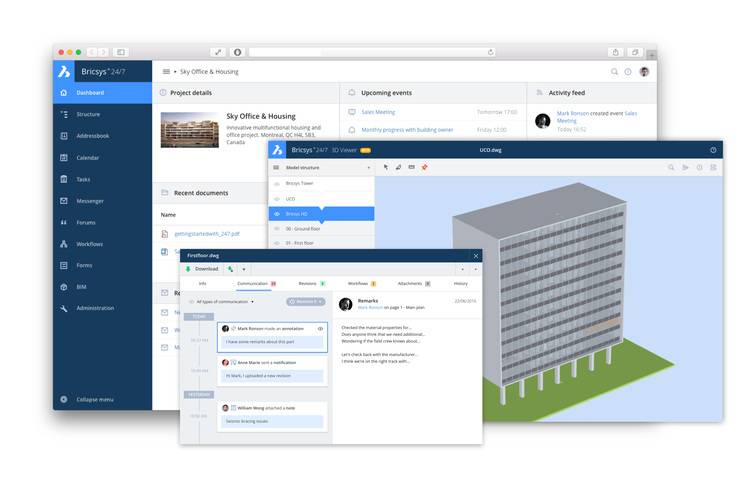This screenshot has width=750, height=477.
Task: Open the Structure section in sidebar
Action: point(88,114)
